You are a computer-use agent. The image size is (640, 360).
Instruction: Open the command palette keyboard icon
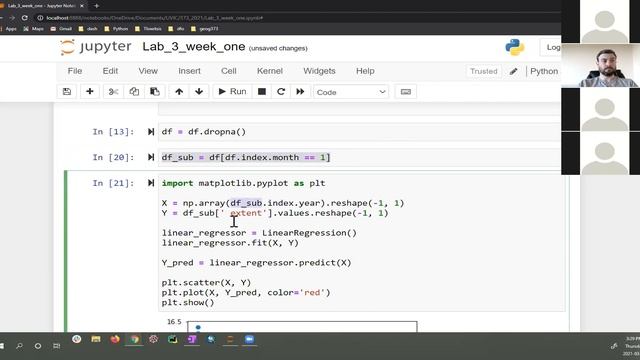click(406, 92)
